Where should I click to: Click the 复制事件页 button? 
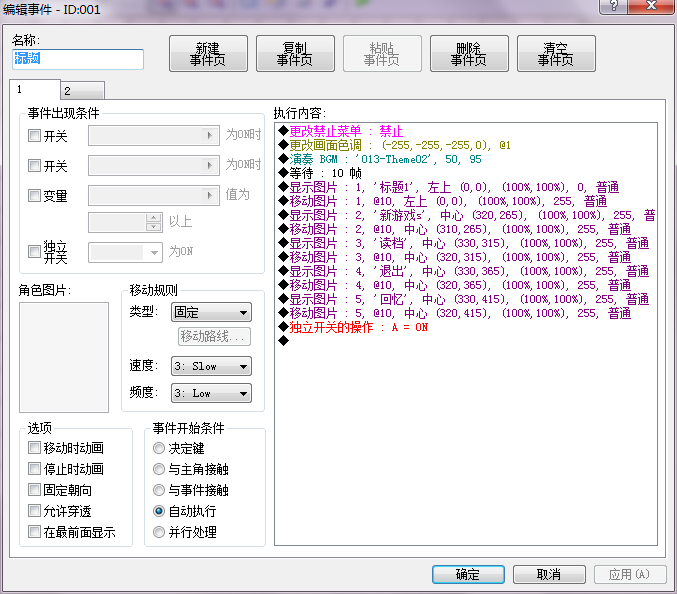(295, 54)
